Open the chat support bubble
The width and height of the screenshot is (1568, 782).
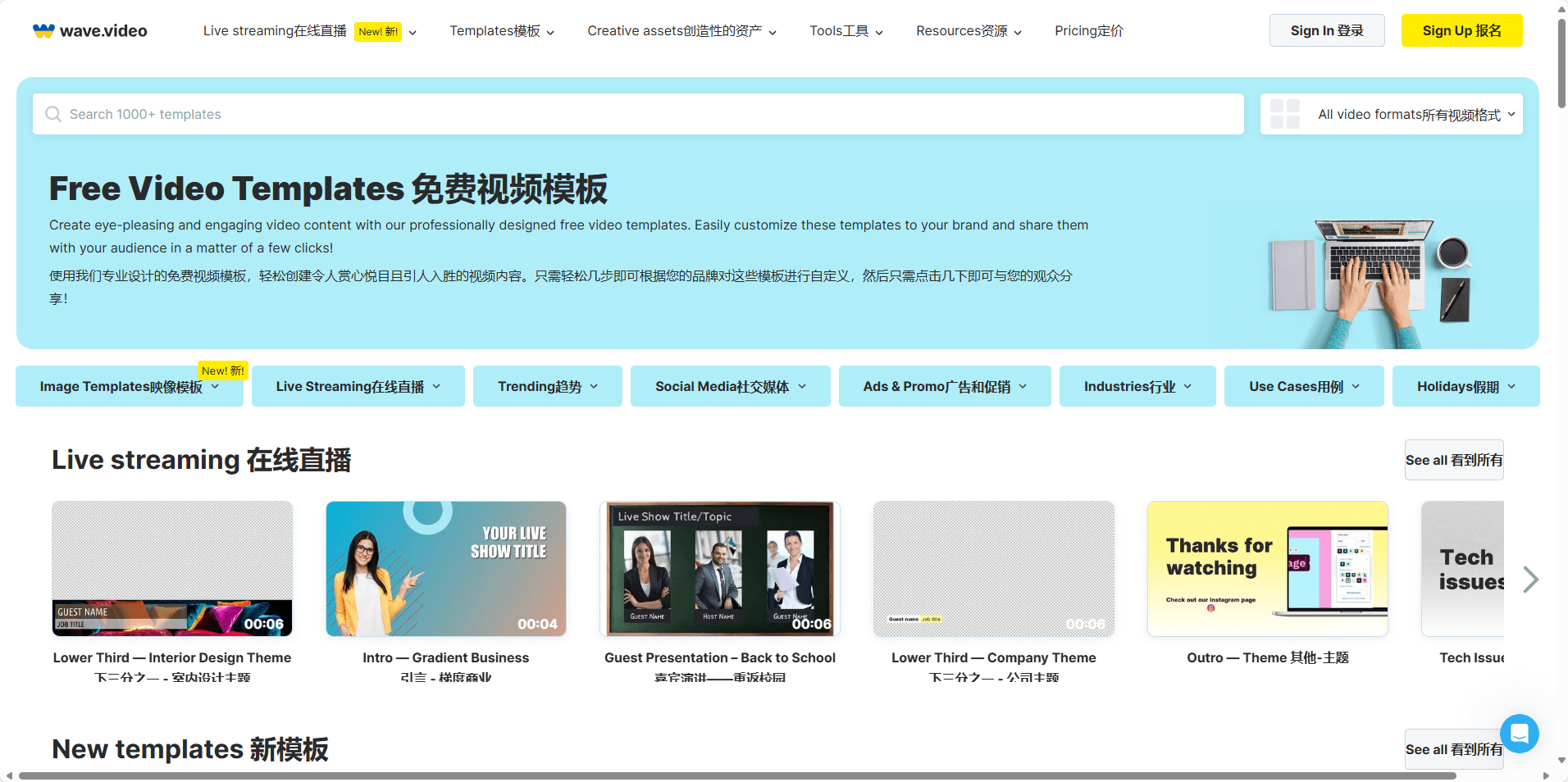pyautogui.click(x=1520, y=733)
